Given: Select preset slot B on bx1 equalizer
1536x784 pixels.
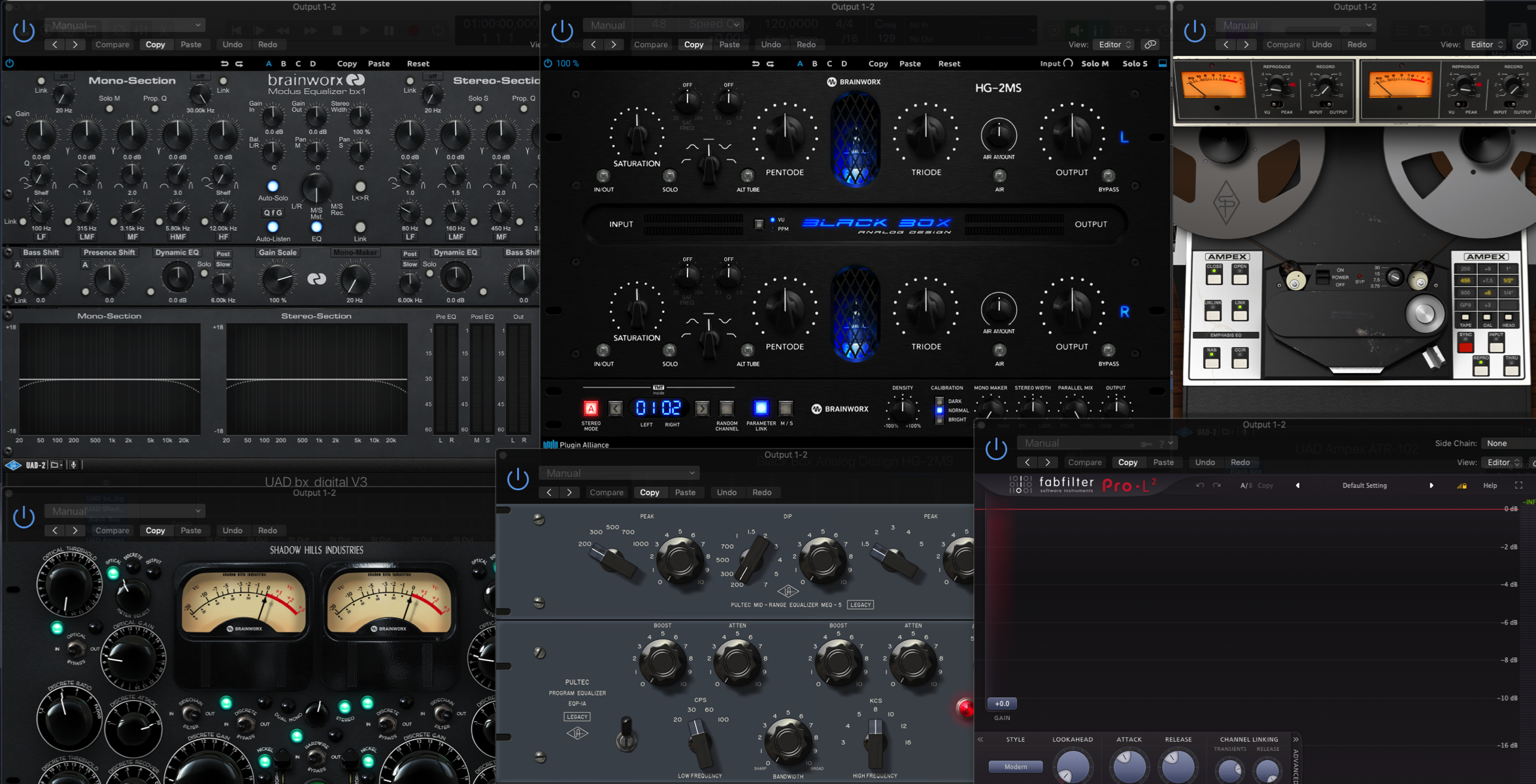Looking at the screenshot, I should 283,63.
